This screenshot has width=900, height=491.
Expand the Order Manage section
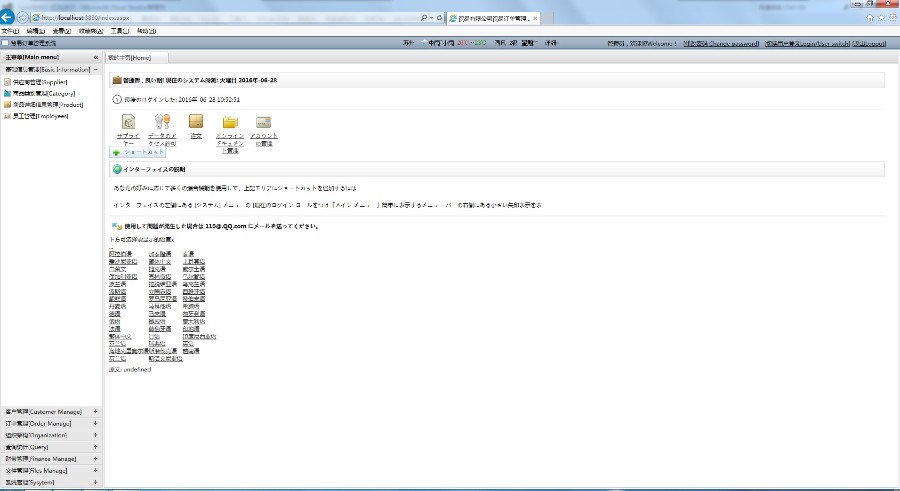[95, 423]
